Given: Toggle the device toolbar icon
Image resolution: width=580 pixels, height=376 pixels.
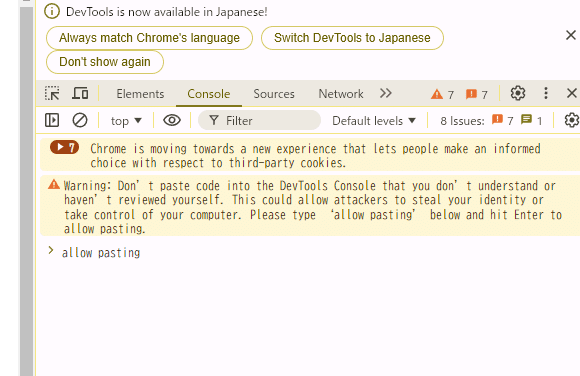Looking at the screenshot, I should click(80, 93).
